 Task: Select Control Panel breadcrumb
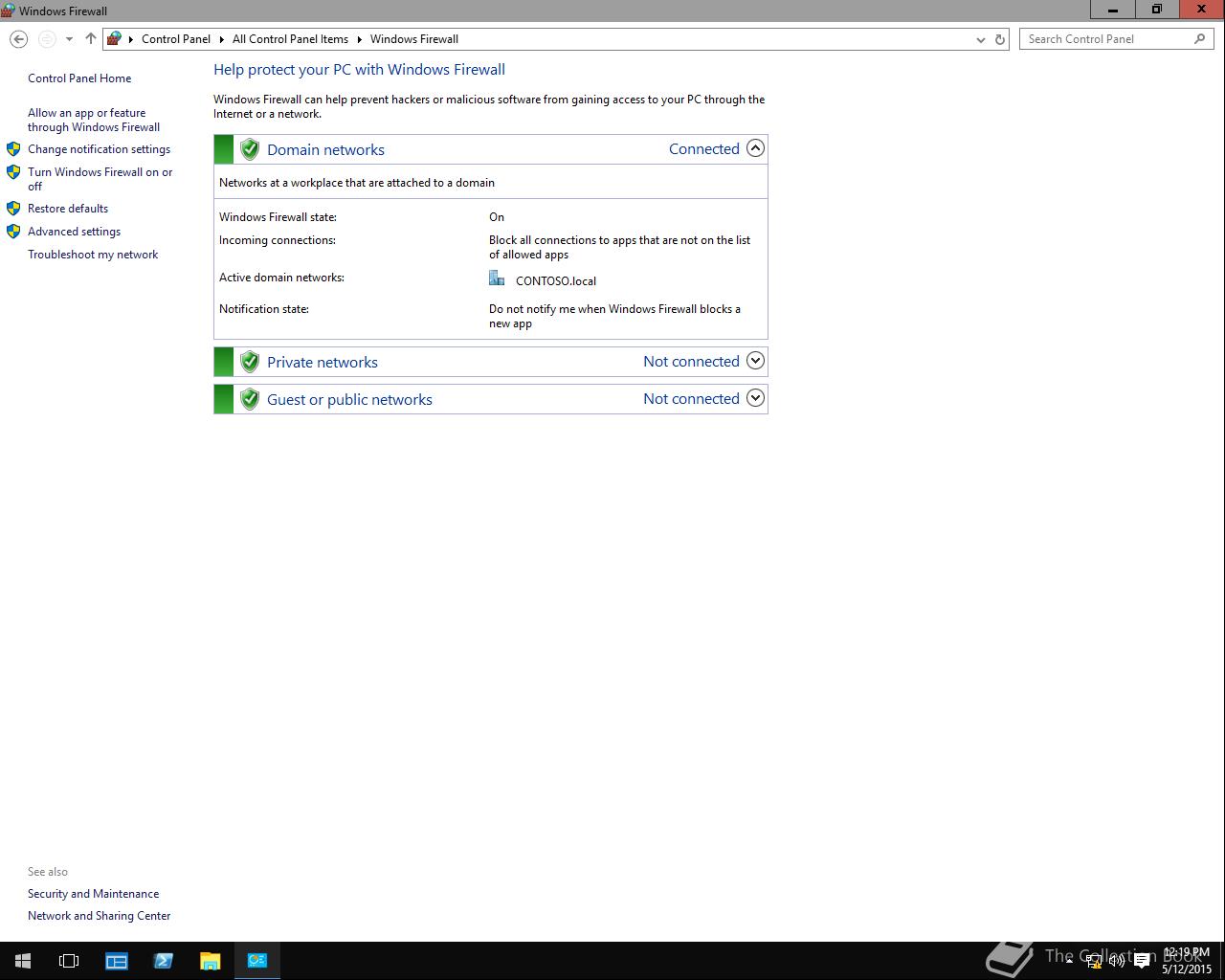coord(176,39)
